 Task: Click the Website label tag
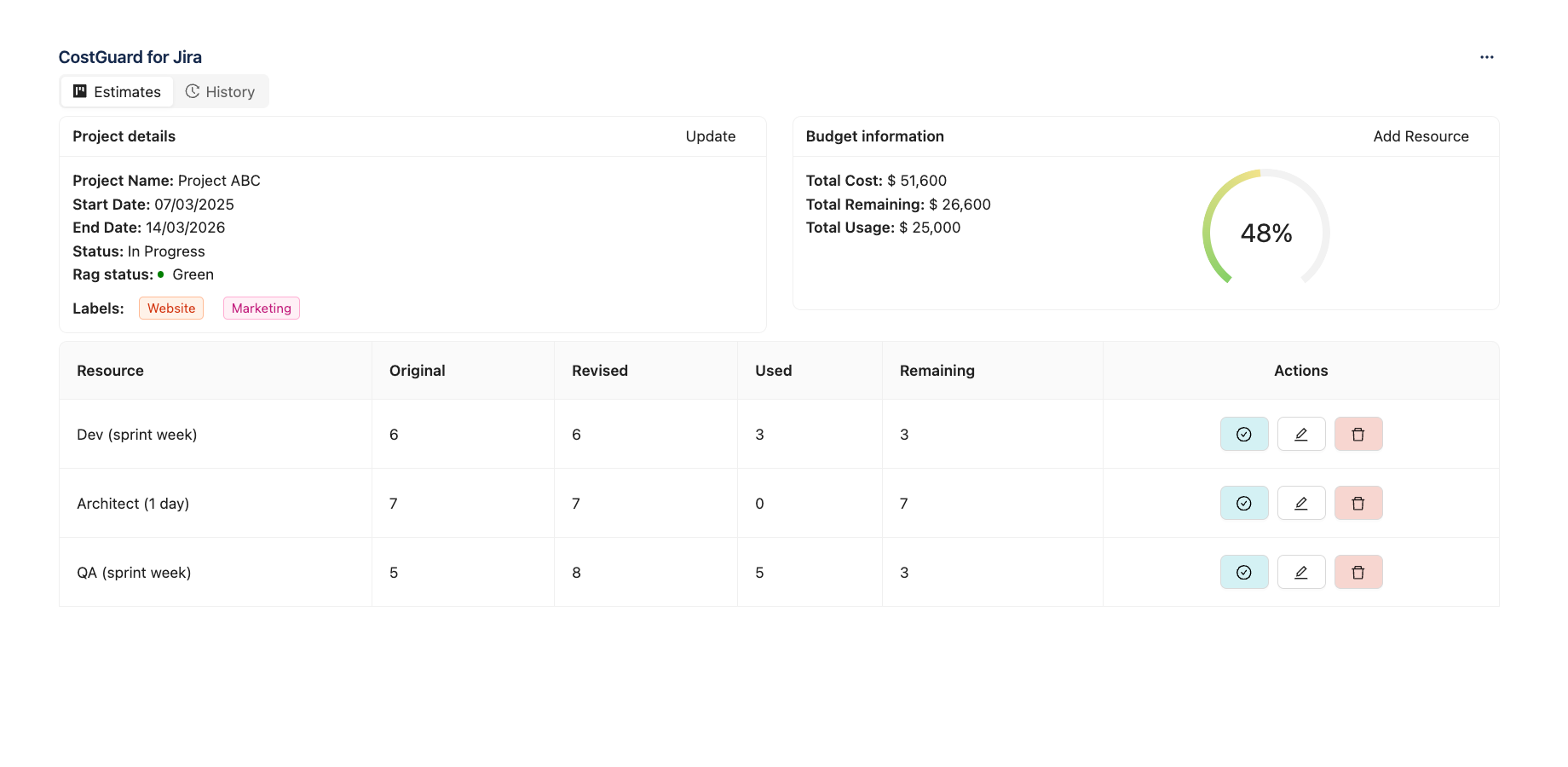click(171, 309)
